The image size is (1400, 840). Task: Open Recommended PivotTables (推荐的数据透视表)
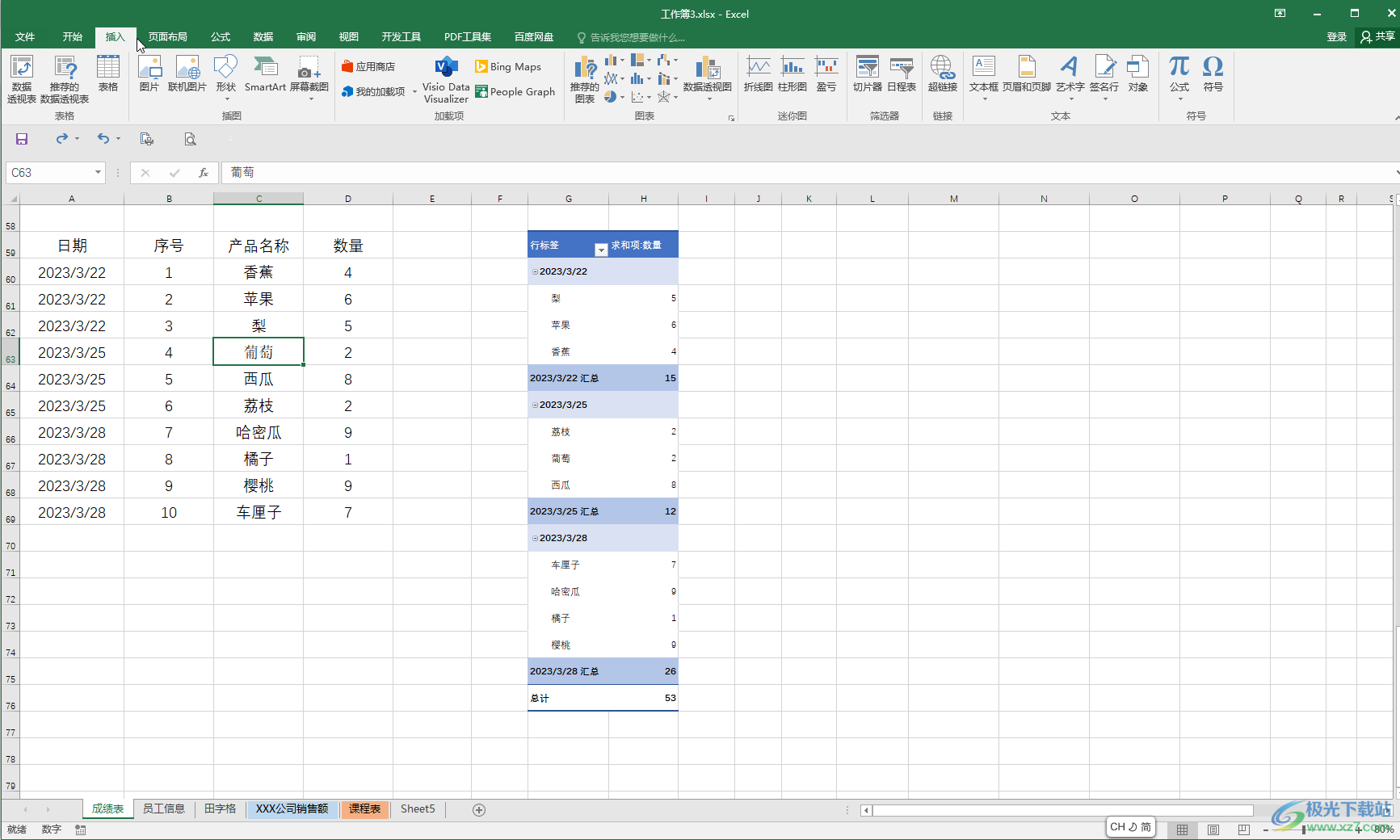(x=65, y=78)
